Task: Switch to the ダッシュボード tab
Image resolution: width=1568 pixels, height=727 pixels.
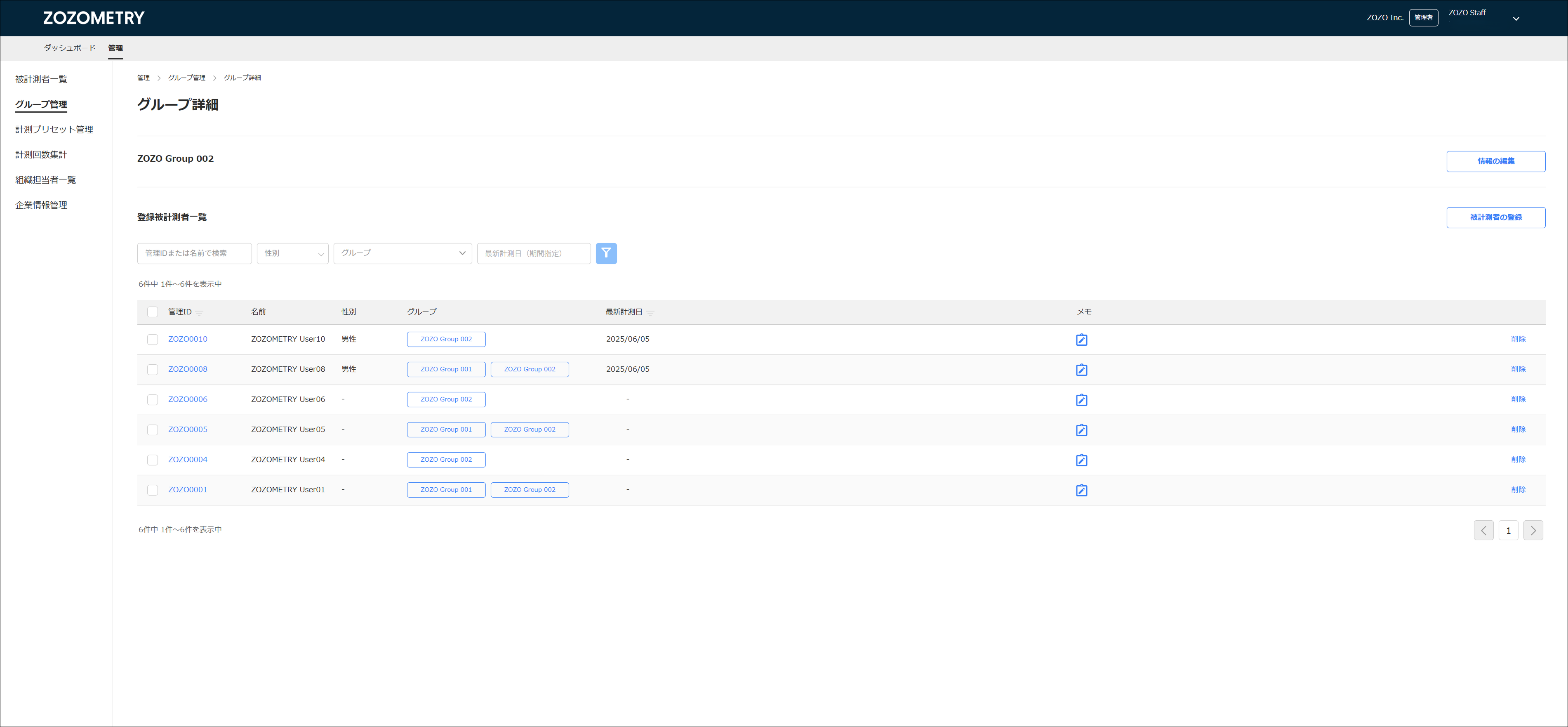Action: 69,48
